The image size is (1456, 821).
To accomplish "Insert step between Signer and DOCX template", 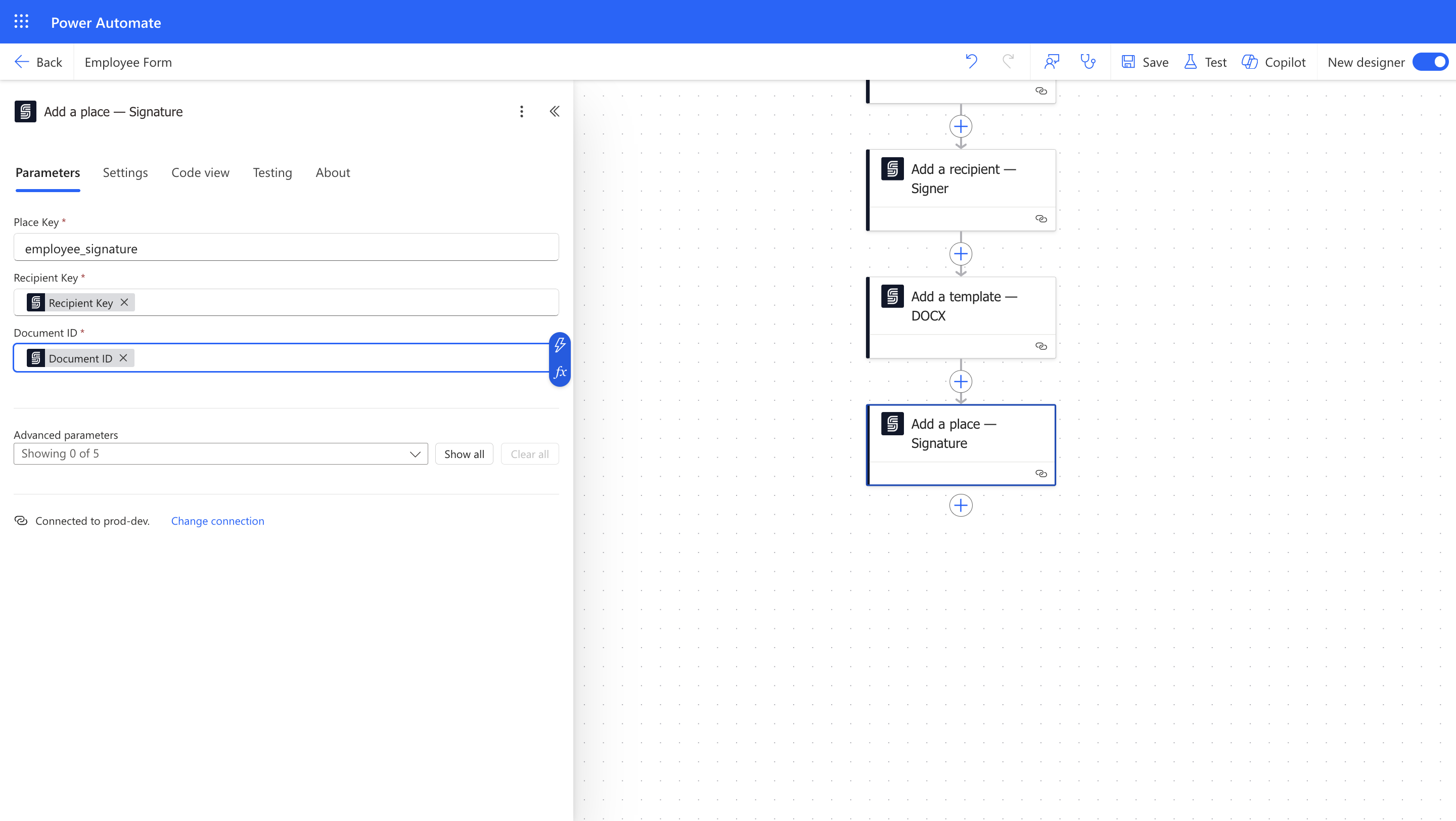I will click(961, 254).
